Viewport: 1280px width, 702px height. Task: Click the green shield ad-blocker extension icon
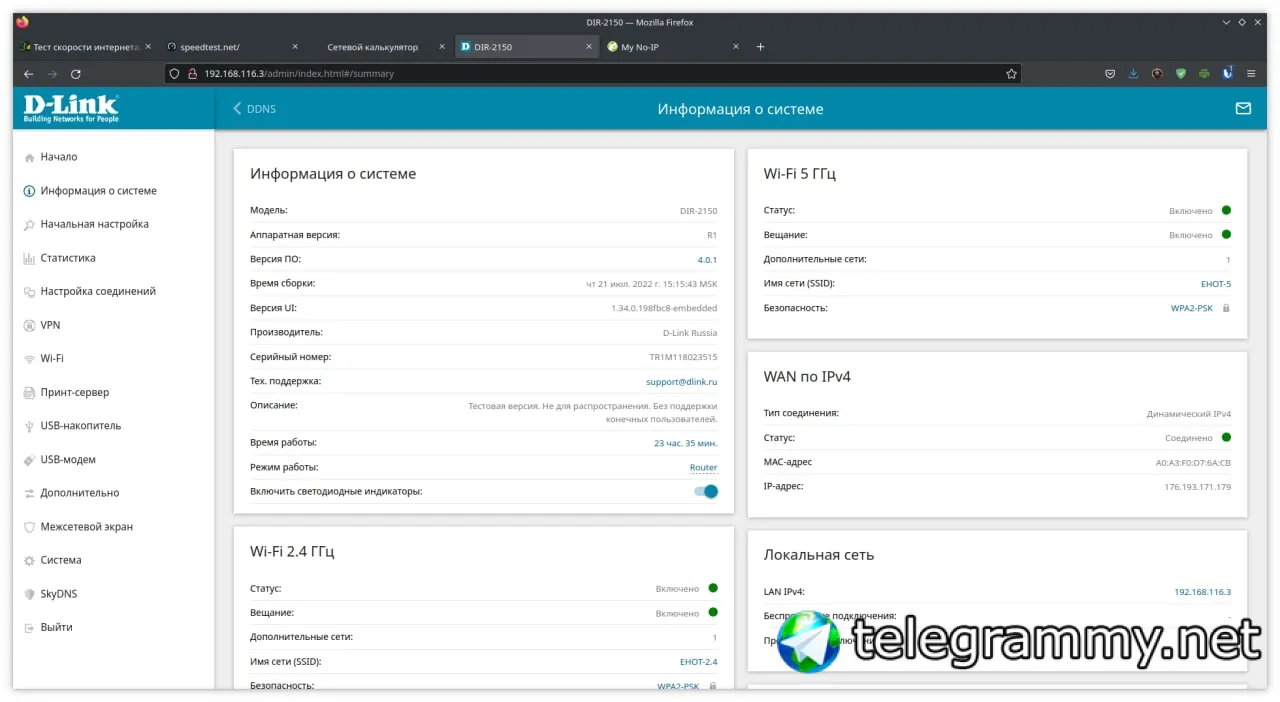1180,74
